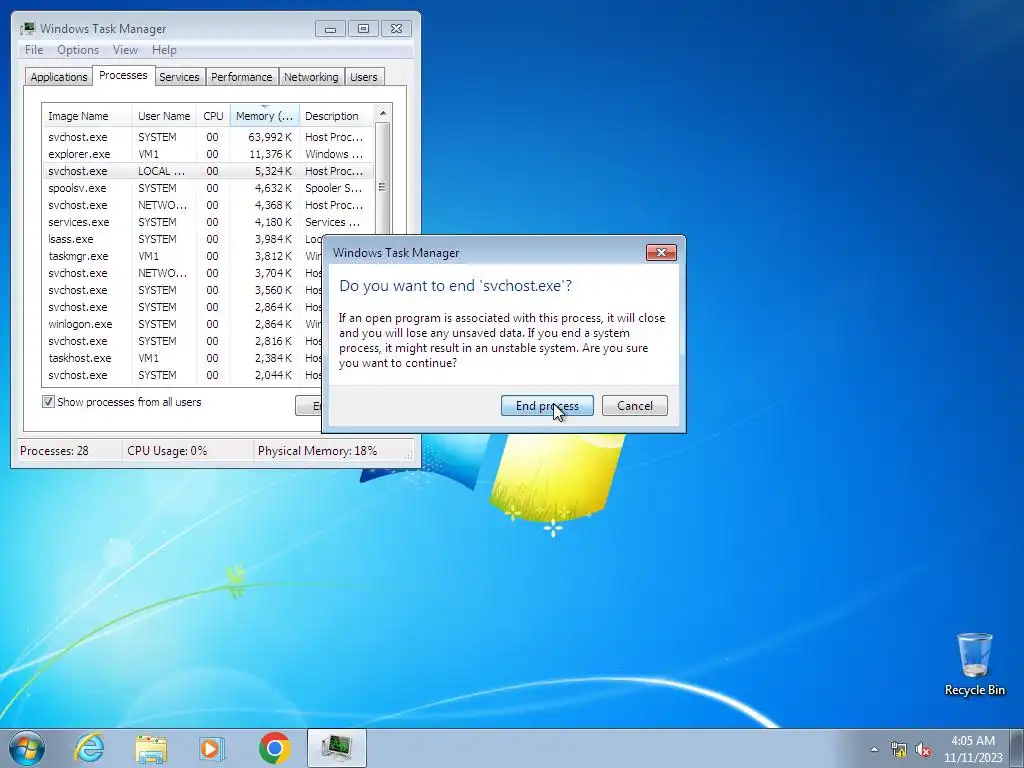Sort by Image Name column header
Screen dimensions: 1024x768
[87, 116]
